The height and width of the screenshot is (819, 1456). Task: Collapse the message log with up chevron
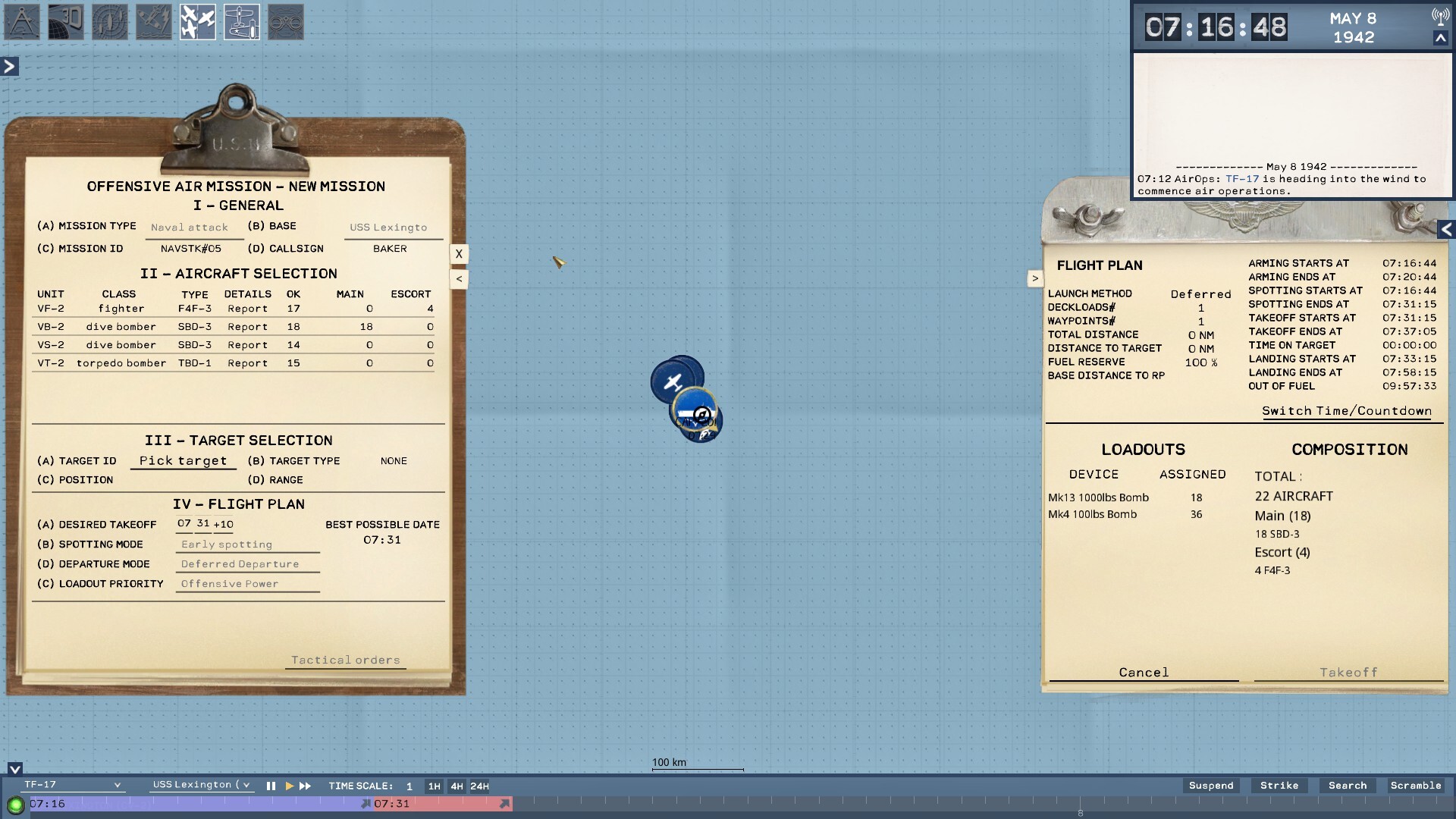pos(1440,38)
